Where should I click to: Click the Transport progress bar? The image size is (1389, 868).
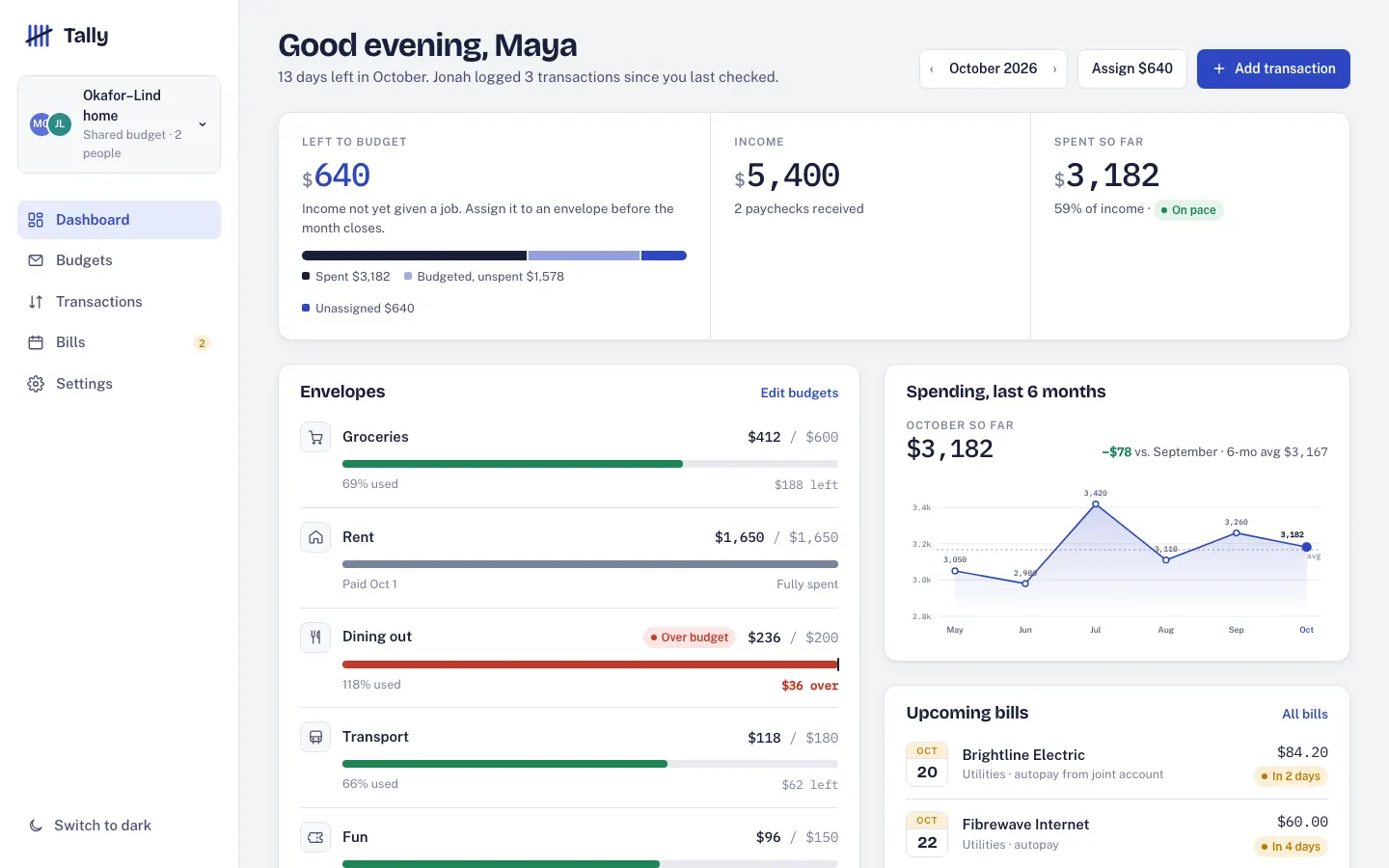pyautogui.click(x=590, y=764)
